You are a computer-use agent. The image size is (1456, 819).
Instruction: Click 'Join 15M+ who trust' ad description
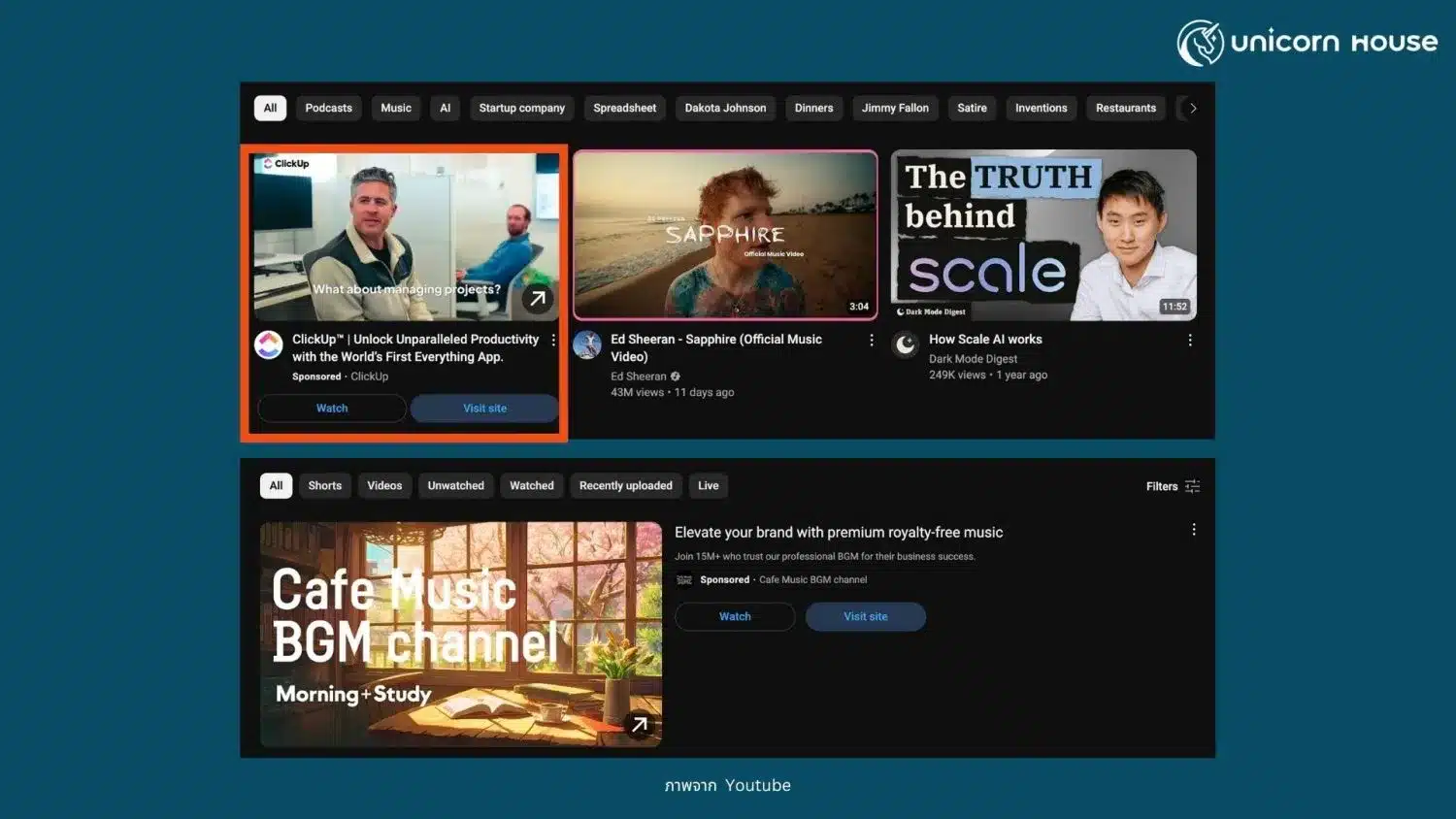(825, 556)
